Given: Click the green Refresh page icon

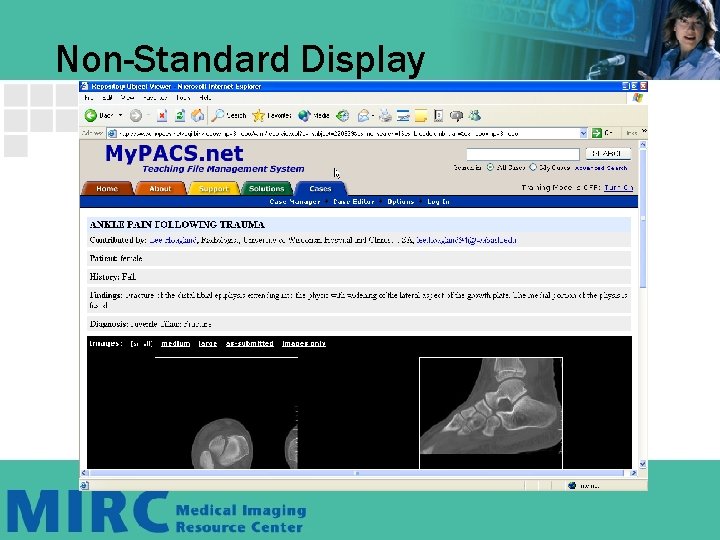Looking at the screenshot, I should [x=180, y=116].
